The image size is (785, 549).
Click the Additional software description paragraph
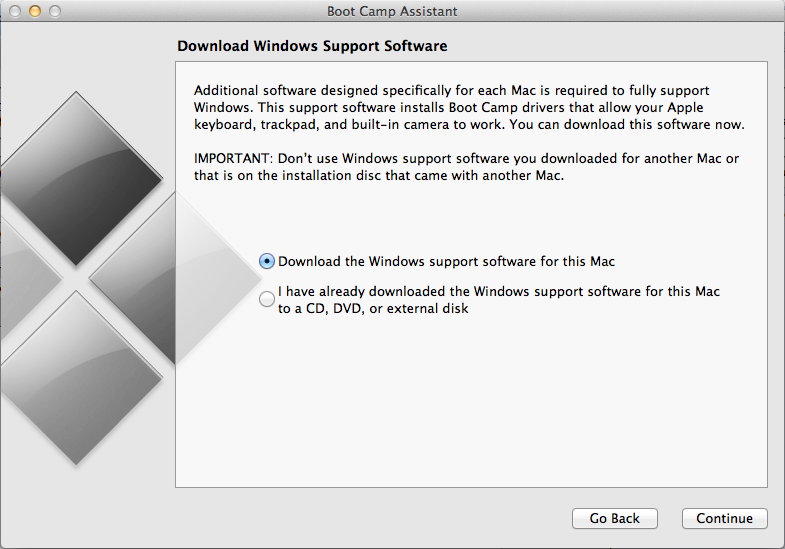point(469,107)
